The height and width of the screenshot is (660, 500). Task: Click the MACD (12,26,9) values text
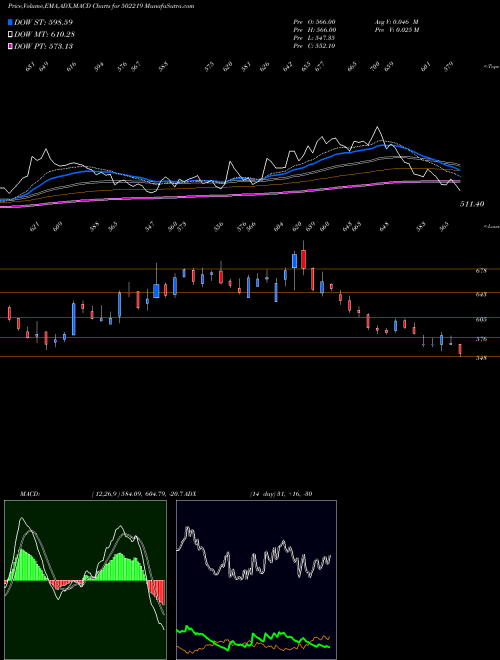click(x=137, y=494)
